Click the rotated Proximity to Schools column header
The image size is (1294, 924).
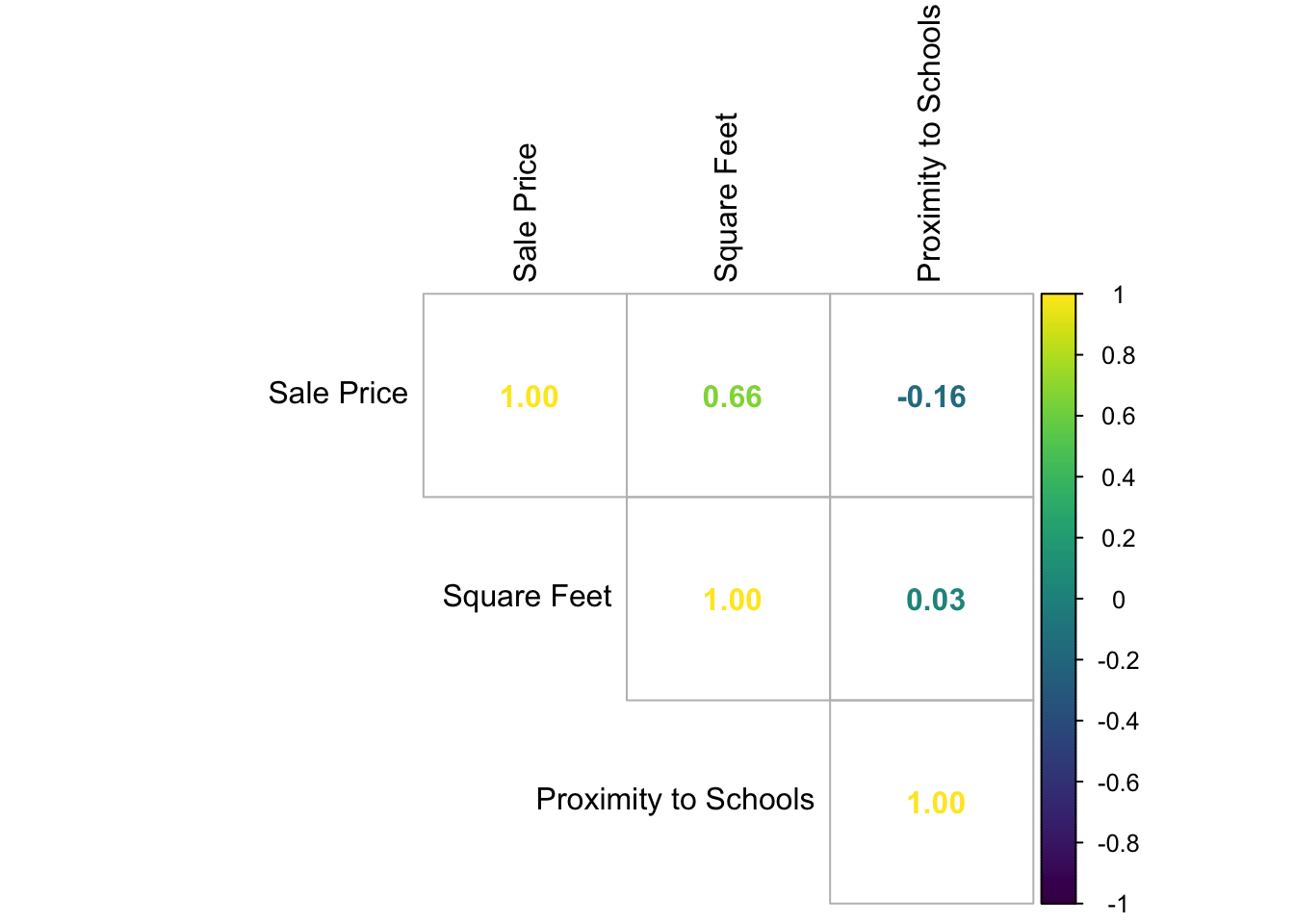(929, 143)
